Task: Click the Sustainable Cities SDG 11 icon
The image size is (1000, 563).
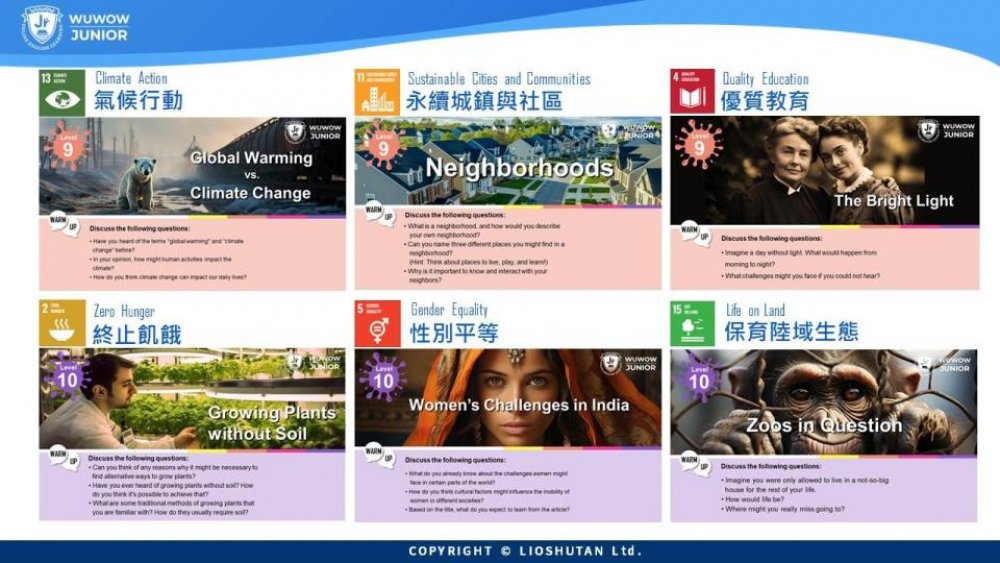Action: coord(377,92)
